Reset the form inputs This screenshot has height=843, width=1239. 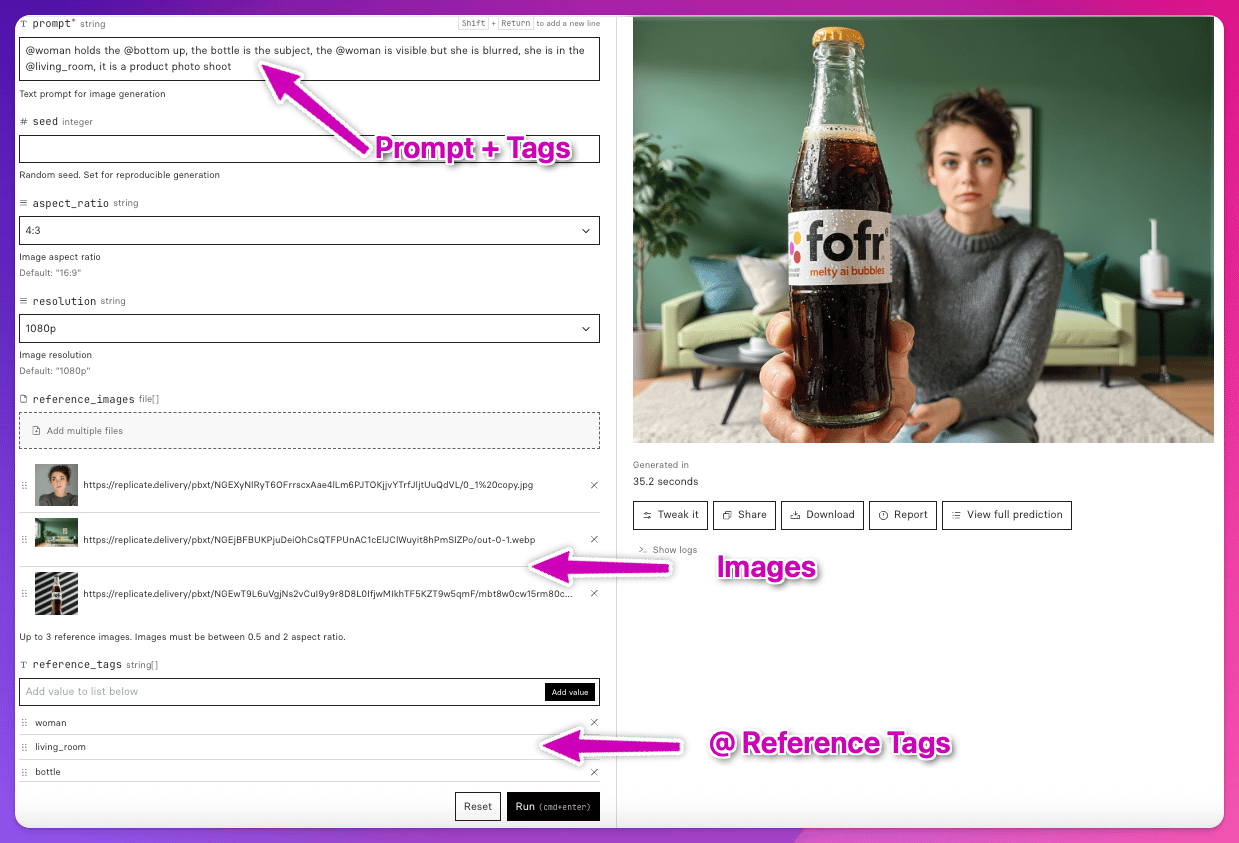coord(478,806)
